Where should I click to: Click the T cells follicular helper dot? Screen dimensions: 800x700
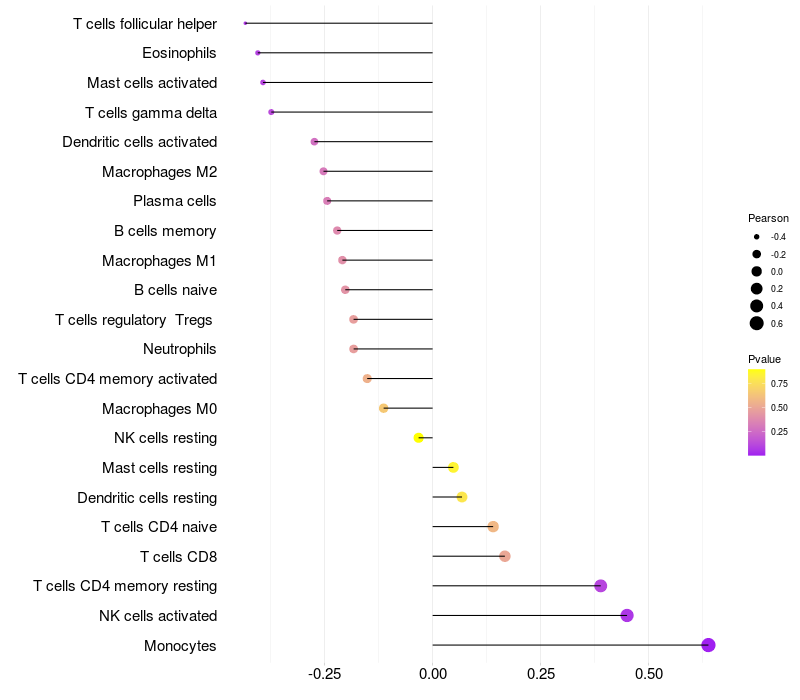(245, 23)
